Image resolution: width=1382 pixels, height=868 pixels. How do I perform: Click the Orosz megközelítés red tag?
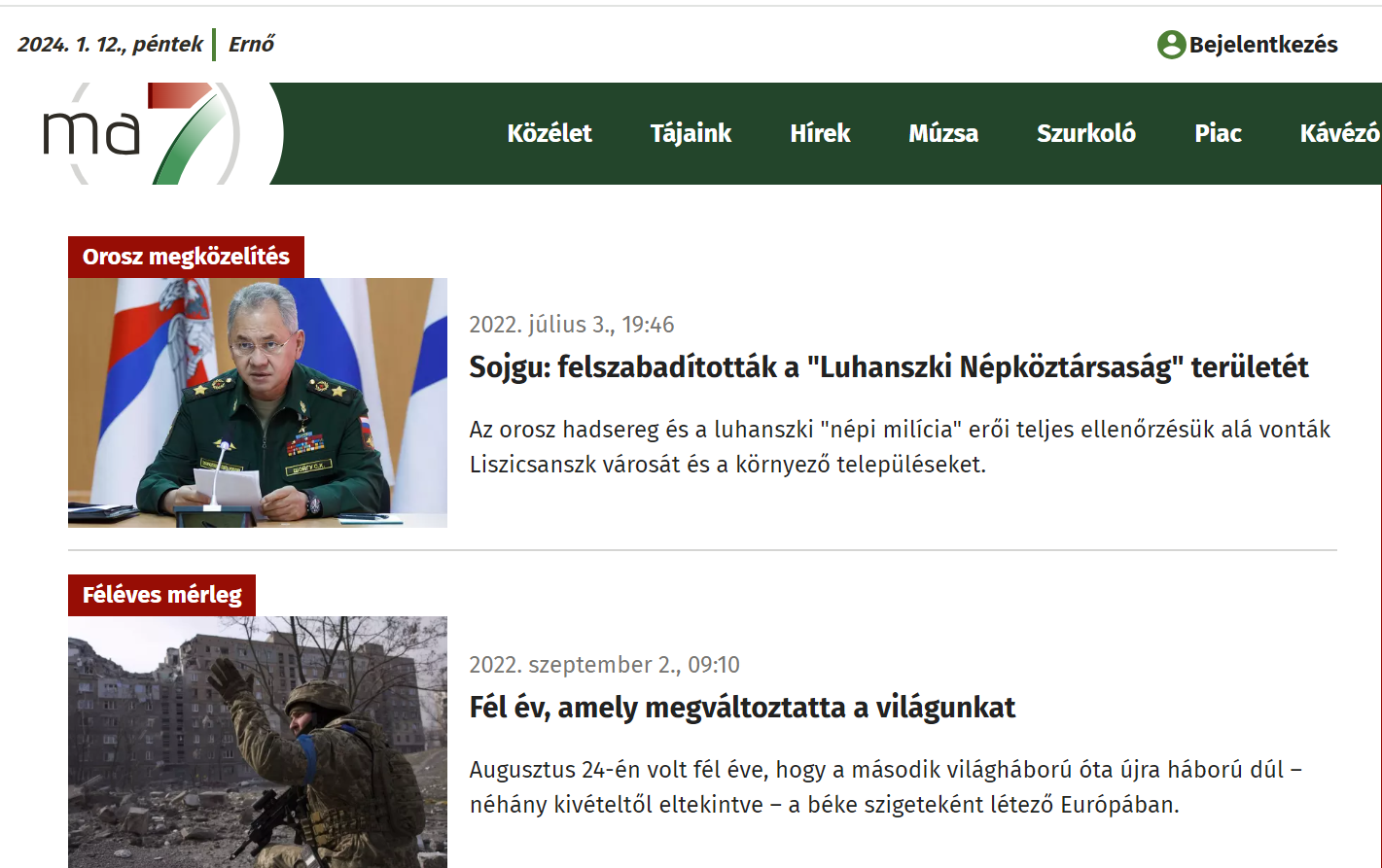[186, 257]
